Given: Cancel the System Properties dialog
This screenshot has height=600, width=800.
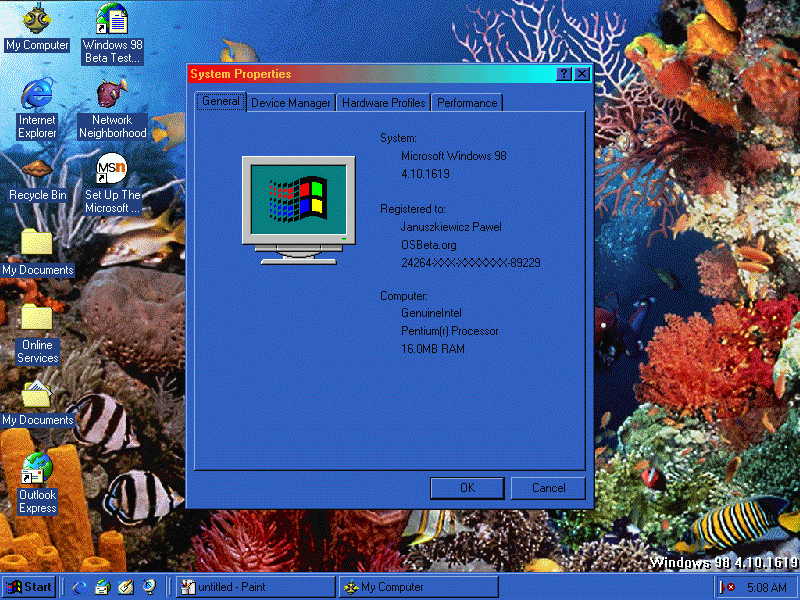Looking at the screenshot, I should click(x=548, y=488).
